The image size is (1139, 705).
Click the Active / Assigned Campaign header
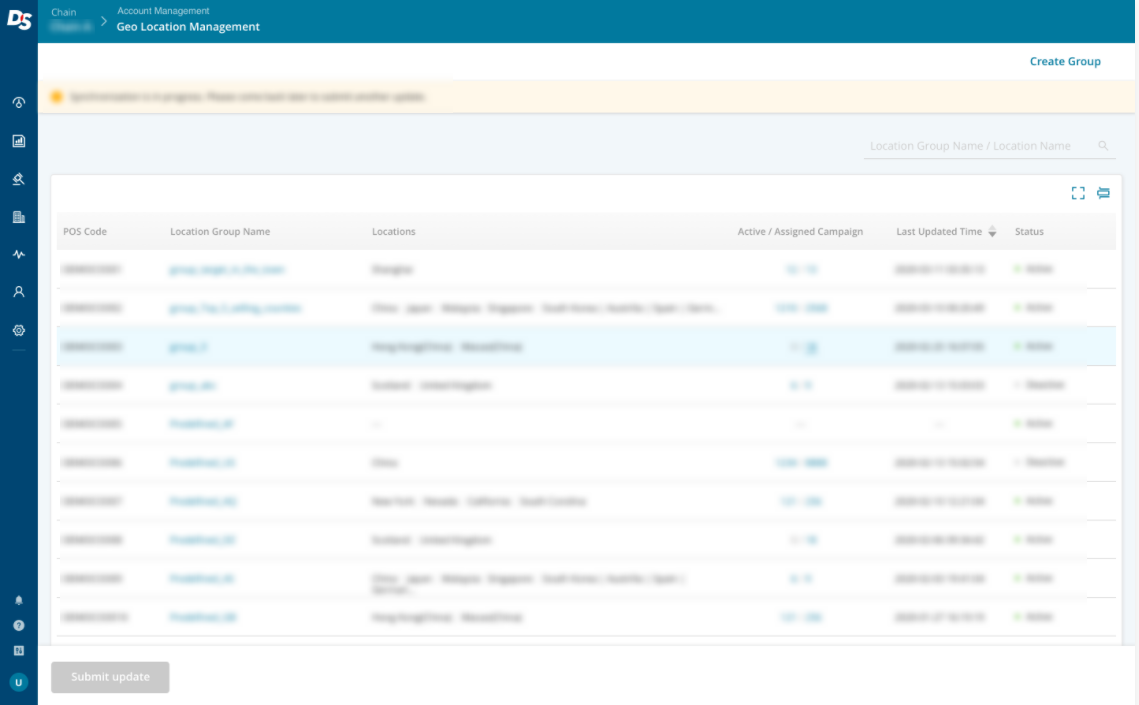coord(800,232)
